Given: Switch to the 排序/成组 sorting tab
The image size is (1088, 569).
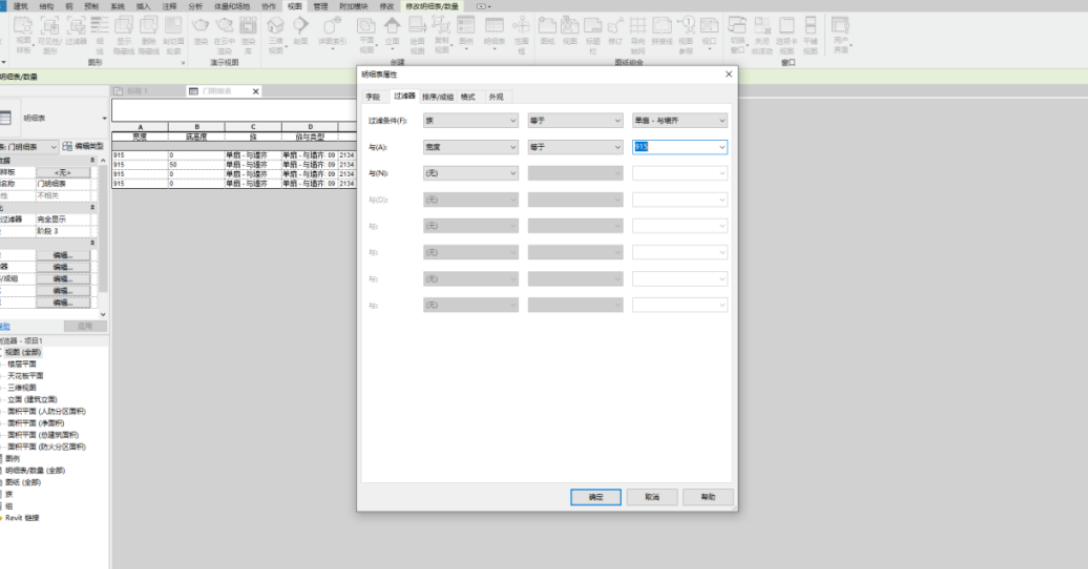Looking at the screenshot, I should coord(437,97).
